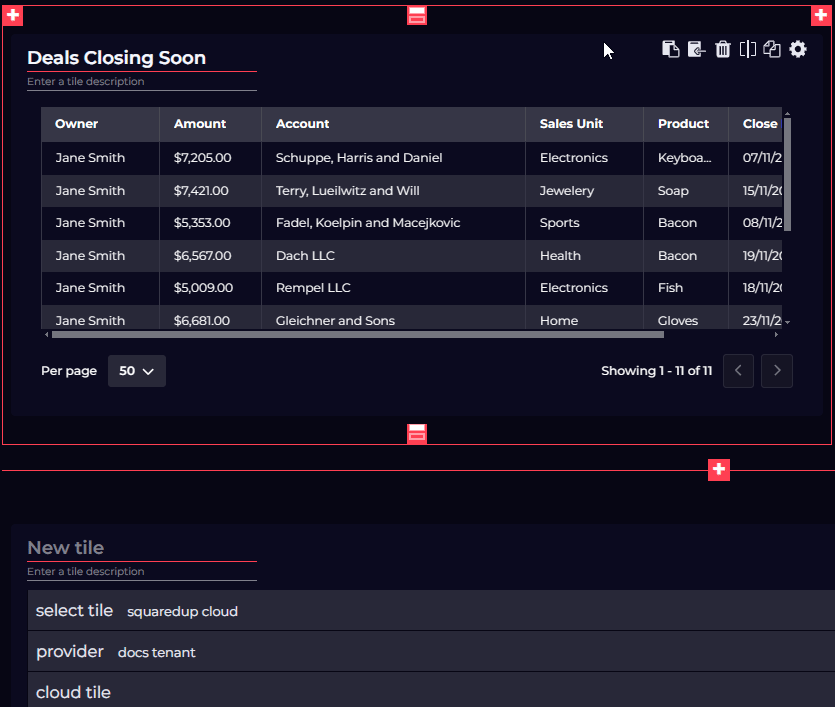This screenshot has height=707, width=835.
Task: Sort by the Owner column header
Action: [101, 124]
